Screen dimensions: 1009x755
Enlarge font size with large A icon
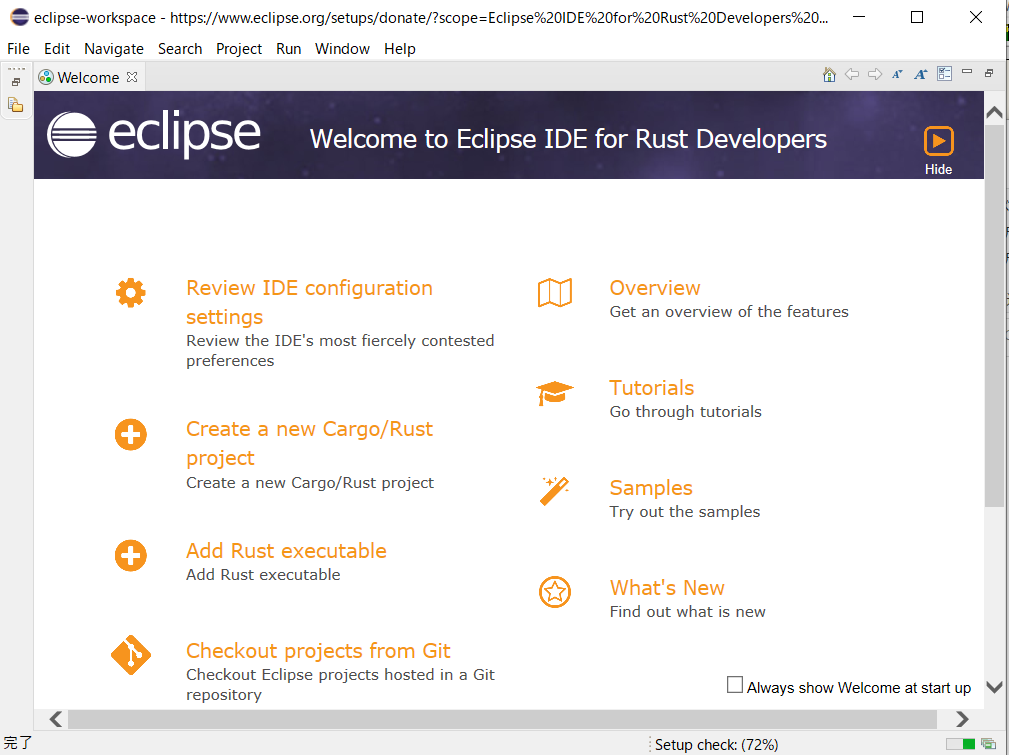pyautogui.click(x=921, y=75)
